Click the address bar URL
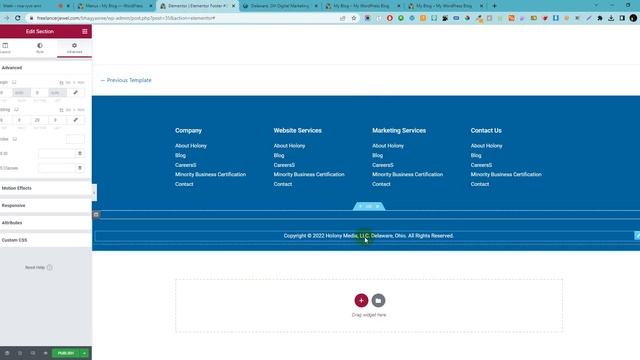 pos(126,18)
